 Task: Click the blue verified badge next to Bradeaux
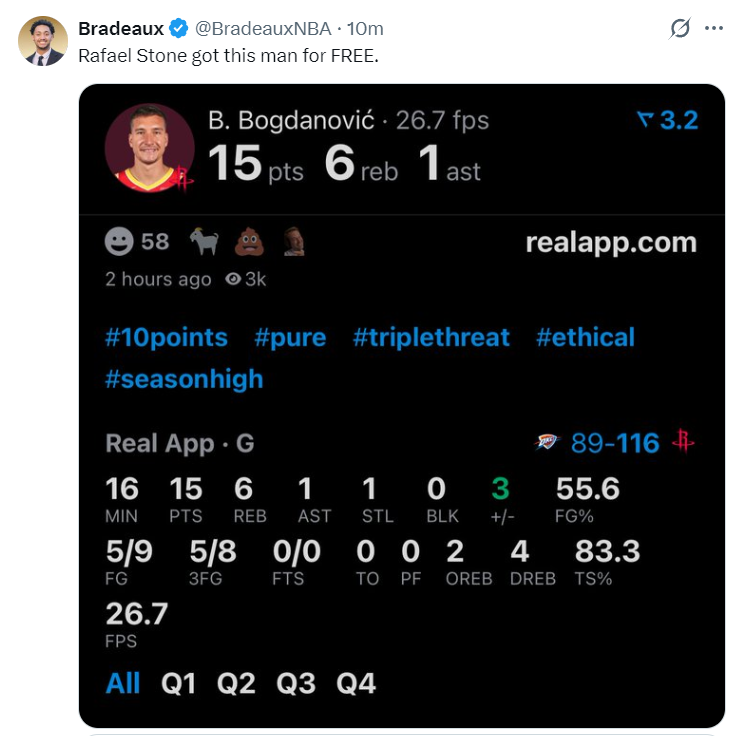[179, 29]
